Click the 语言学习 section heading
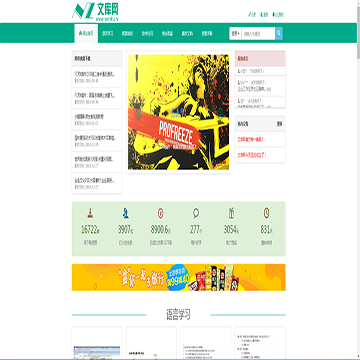 178,314
